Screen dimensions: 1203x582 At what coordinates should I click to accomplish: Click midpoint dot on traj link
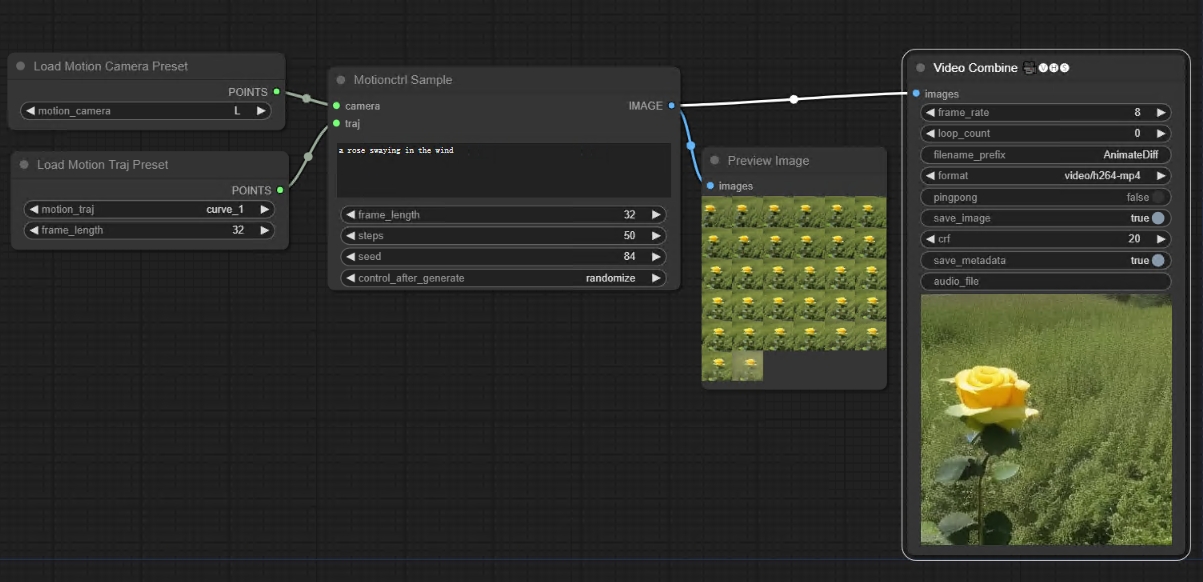pos(308,156)
